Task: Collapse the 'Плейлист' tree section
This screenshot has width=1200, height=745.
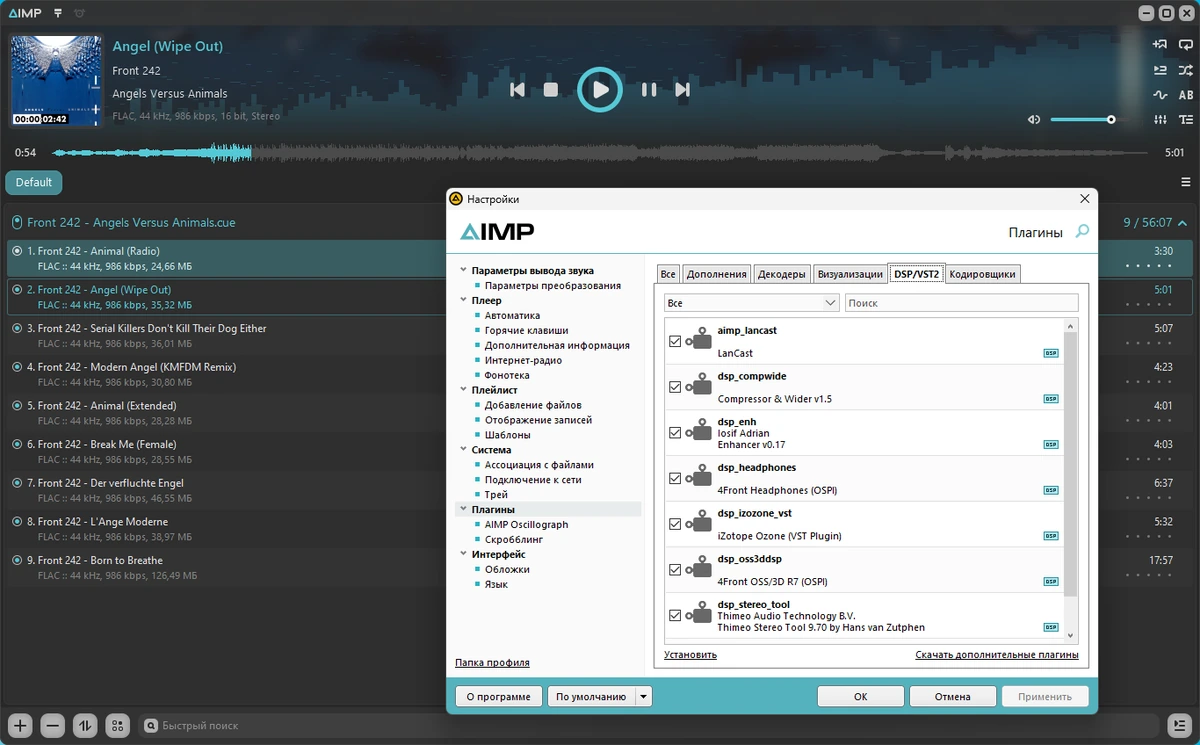Action: [x=463, y=390]
